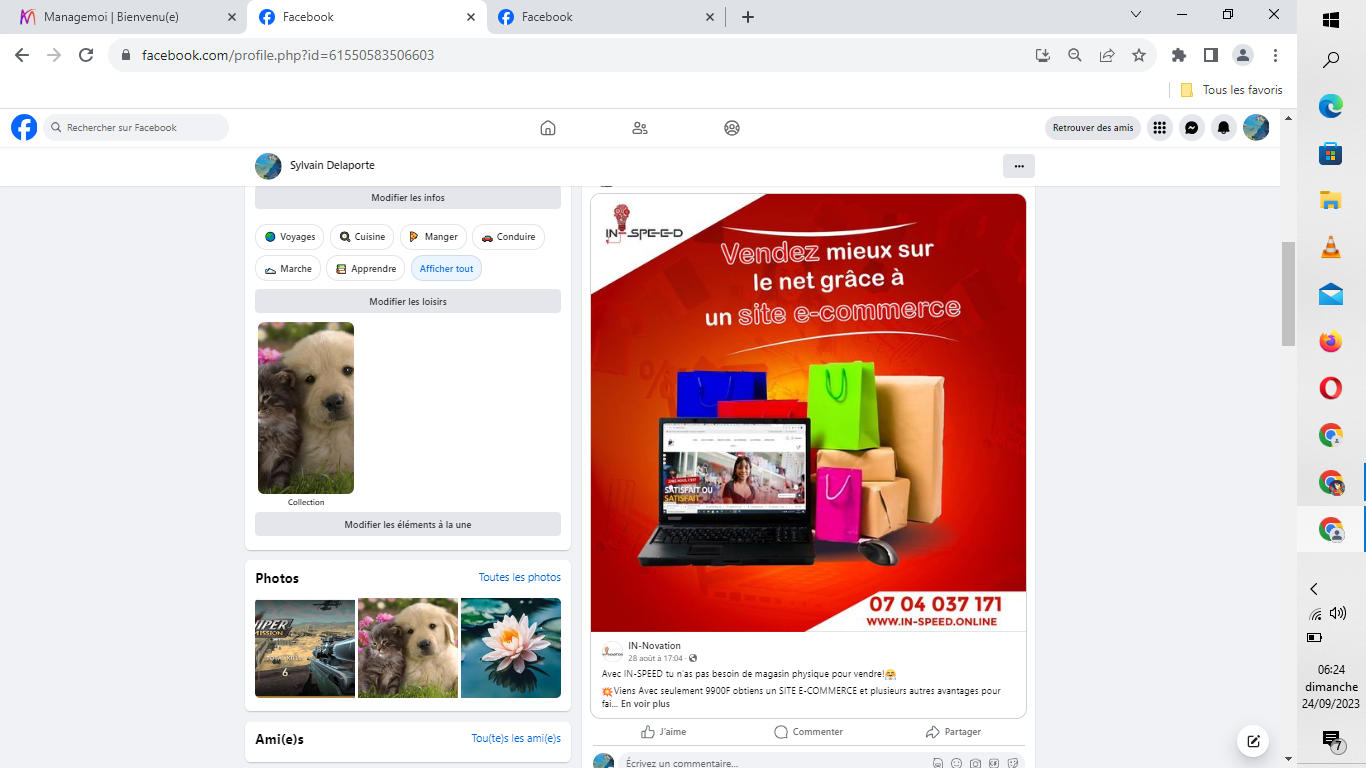The height and width of the screenshot is (768, 1366).
Task: Click the Modifier les loisirs button
Action: [x=407, y=302]
